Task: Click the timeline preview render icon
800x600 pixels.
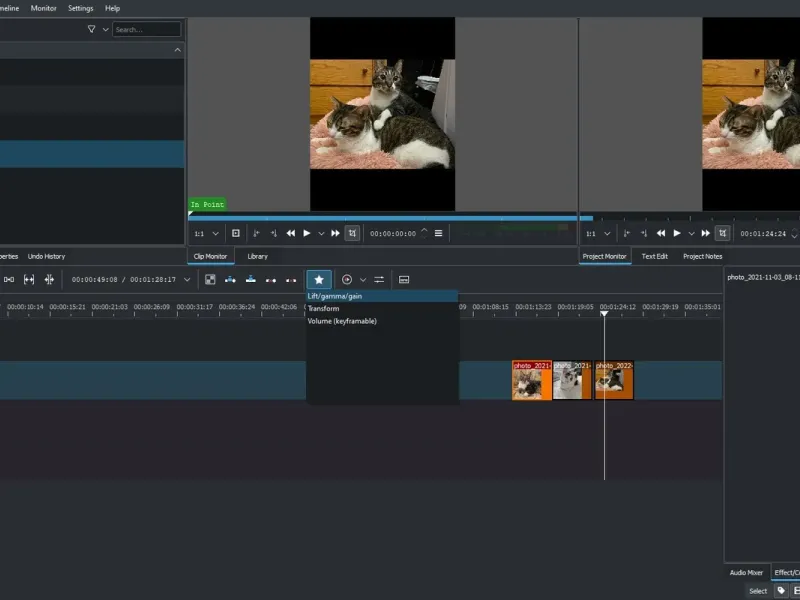Action: [x=347, y=280]
